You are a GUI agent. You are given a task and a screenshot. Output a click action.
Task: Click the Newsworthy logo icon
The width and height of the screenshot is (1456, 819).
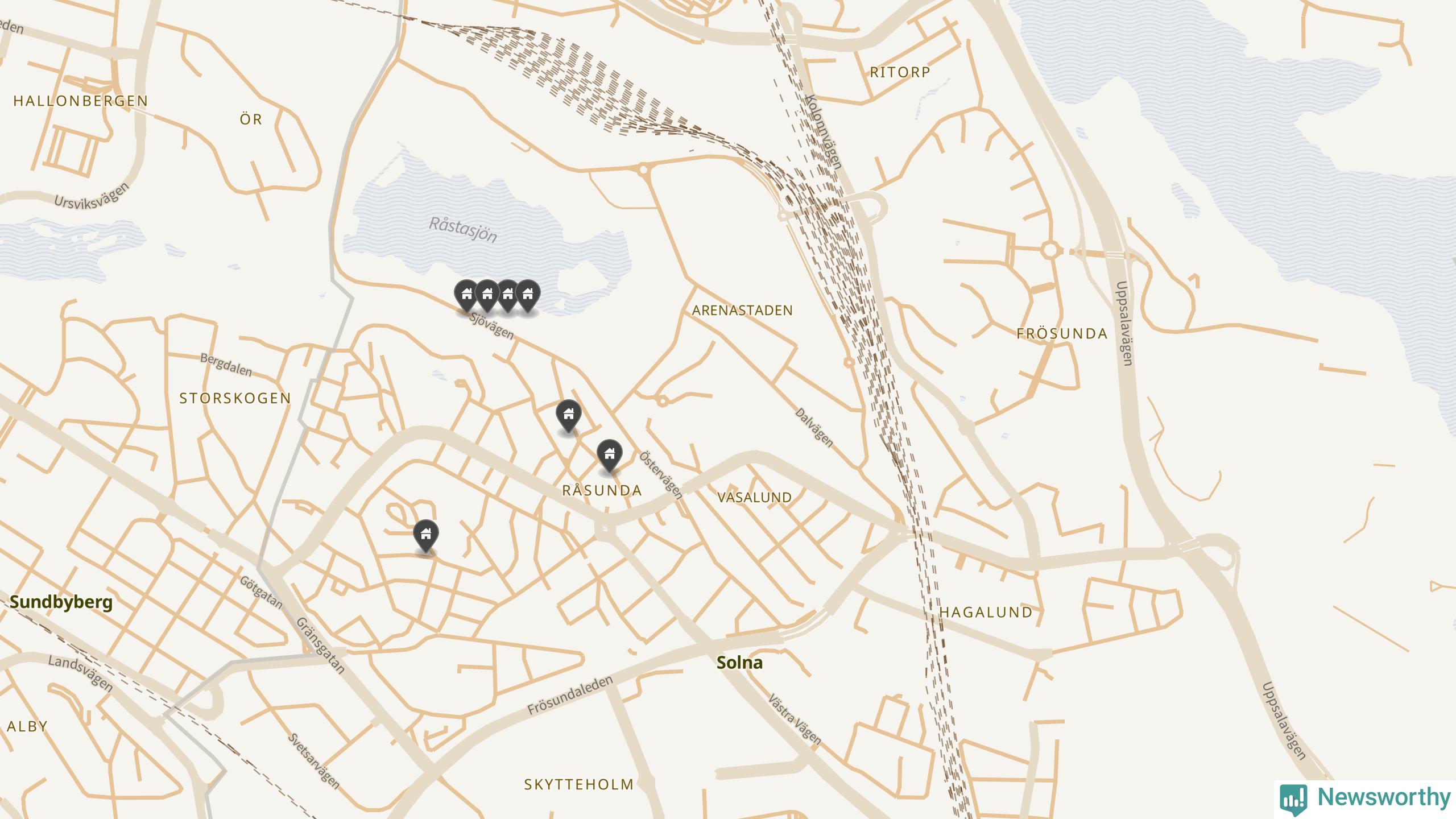point(1293,799)
